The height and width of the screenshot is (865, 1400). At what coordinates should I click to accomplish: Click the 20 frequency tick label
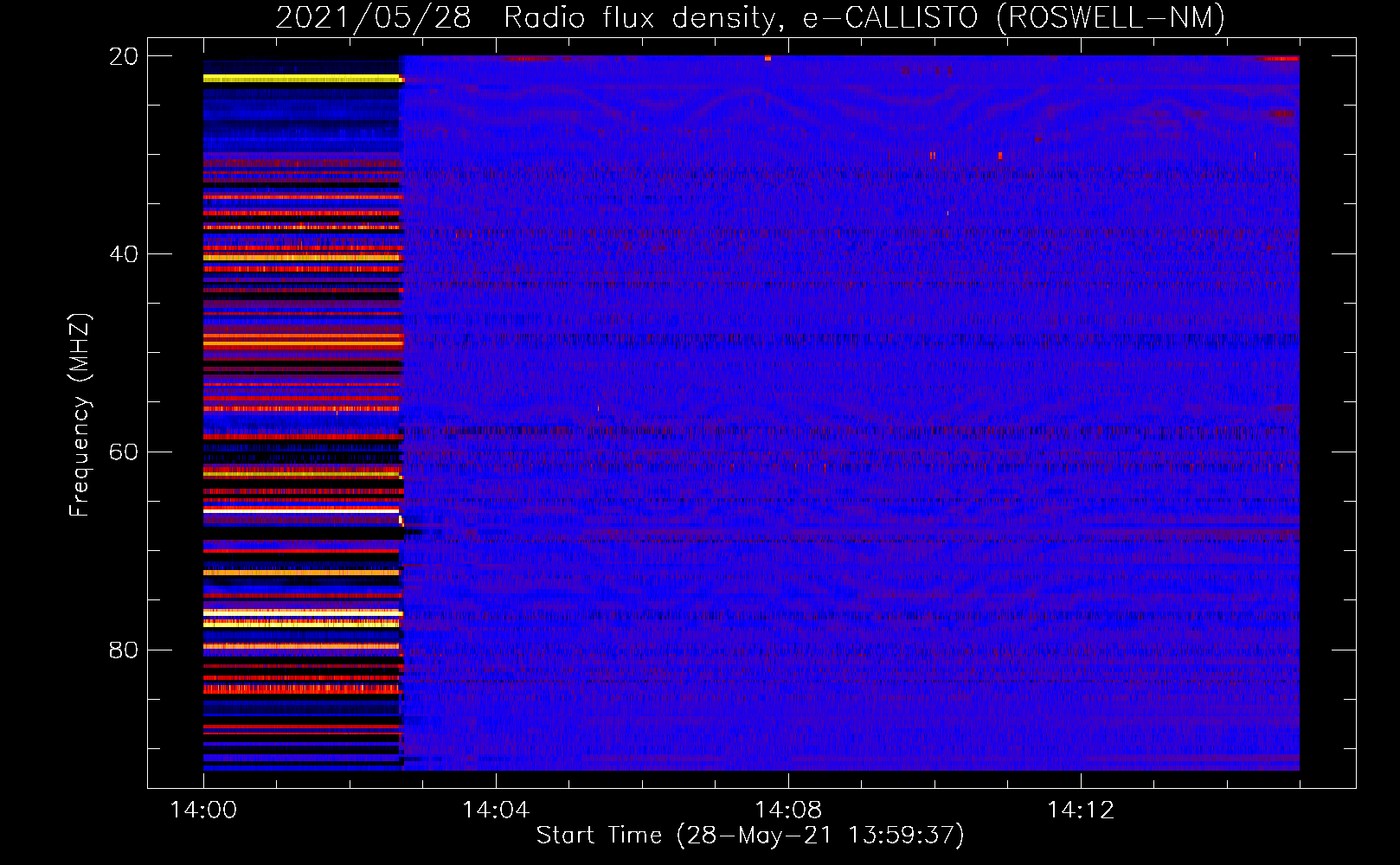[x=124, y=56]
